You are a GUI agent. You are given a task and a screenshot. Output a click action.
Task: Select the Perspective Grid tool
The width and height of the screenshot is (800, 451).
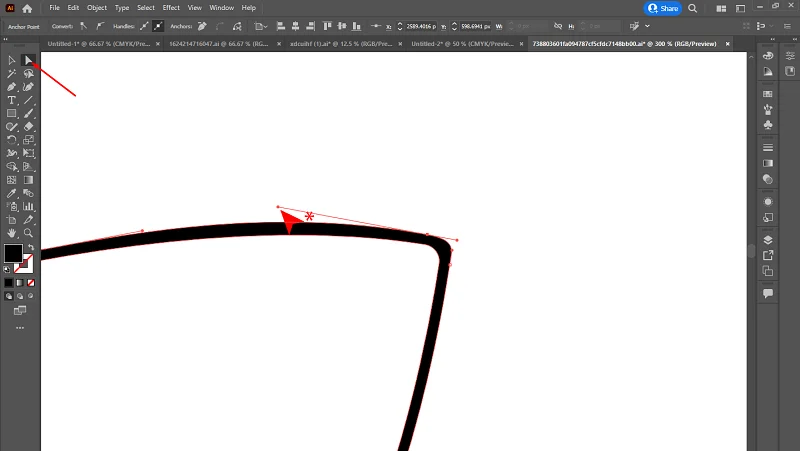[29, 166]
